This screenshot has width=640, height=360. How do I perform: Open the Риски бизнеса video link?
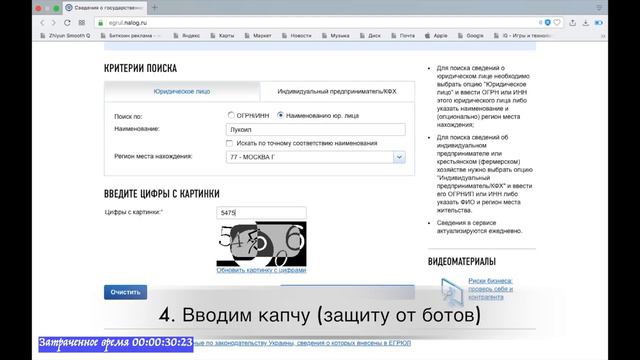(x=490, y=289)
